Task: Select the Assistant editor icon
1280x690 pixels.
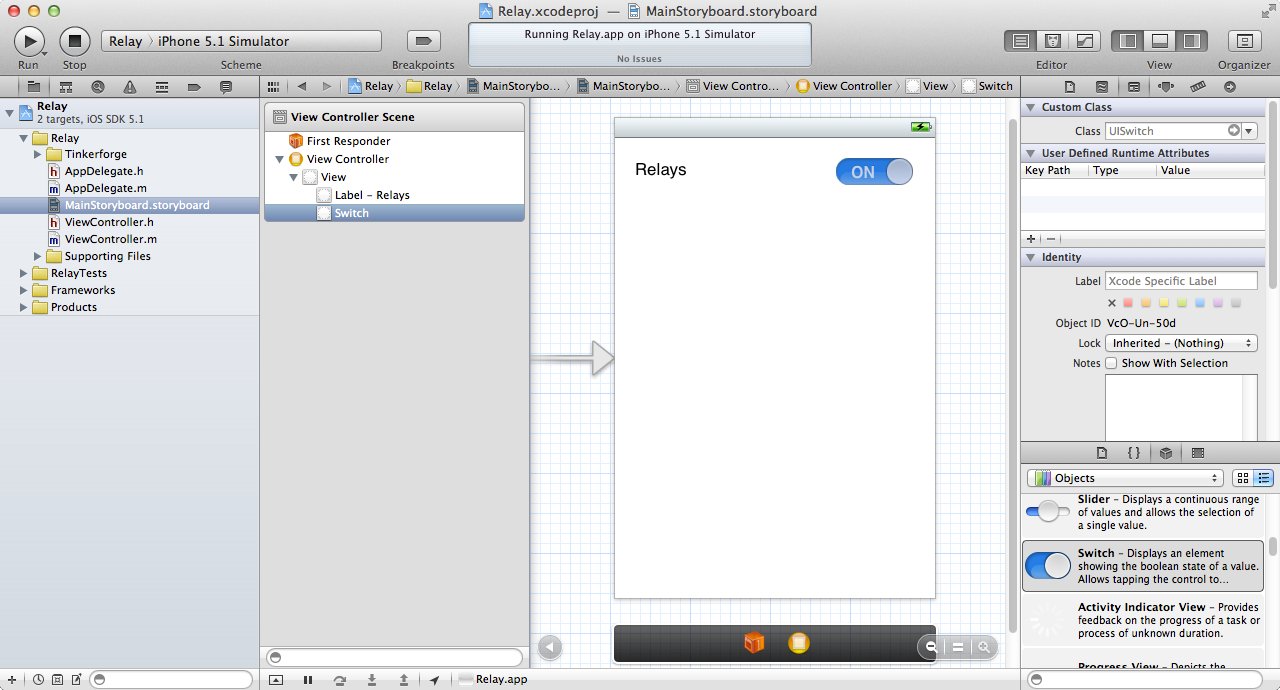Action: [1052, 41]
